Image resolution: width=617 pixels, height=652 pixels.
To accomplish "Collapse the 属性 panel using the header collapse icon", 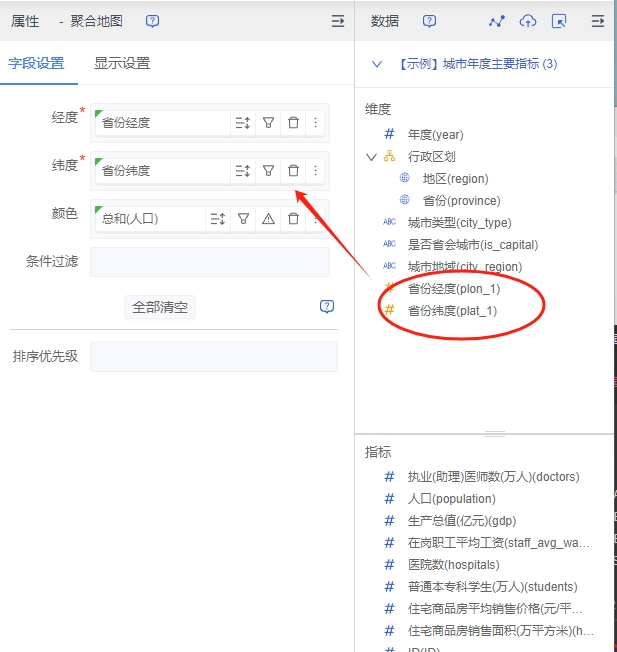I will click(337, 21).
